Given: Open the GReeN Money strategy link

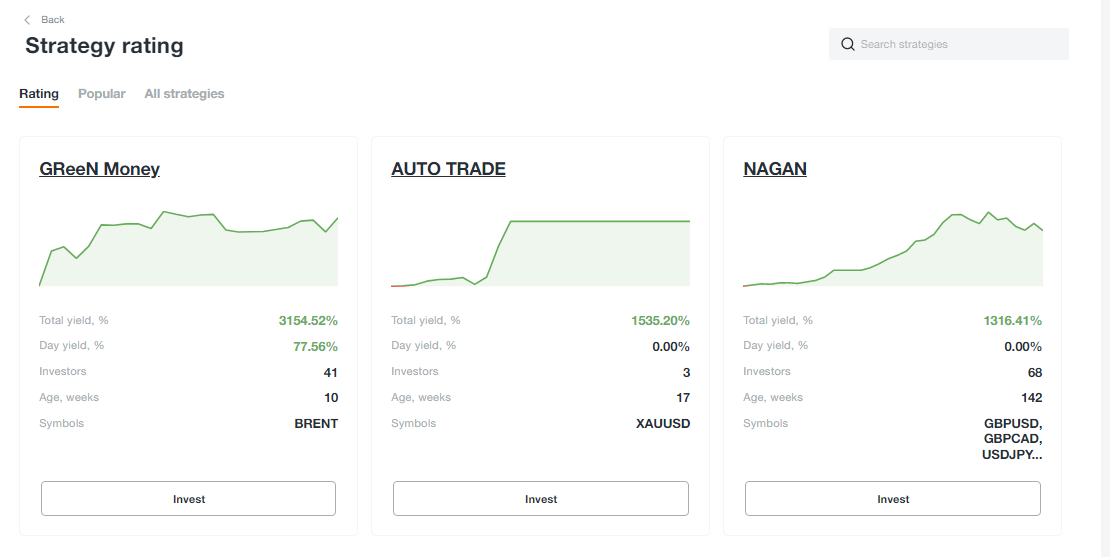Looking at the screenshot, I should (x=100, y=168).
